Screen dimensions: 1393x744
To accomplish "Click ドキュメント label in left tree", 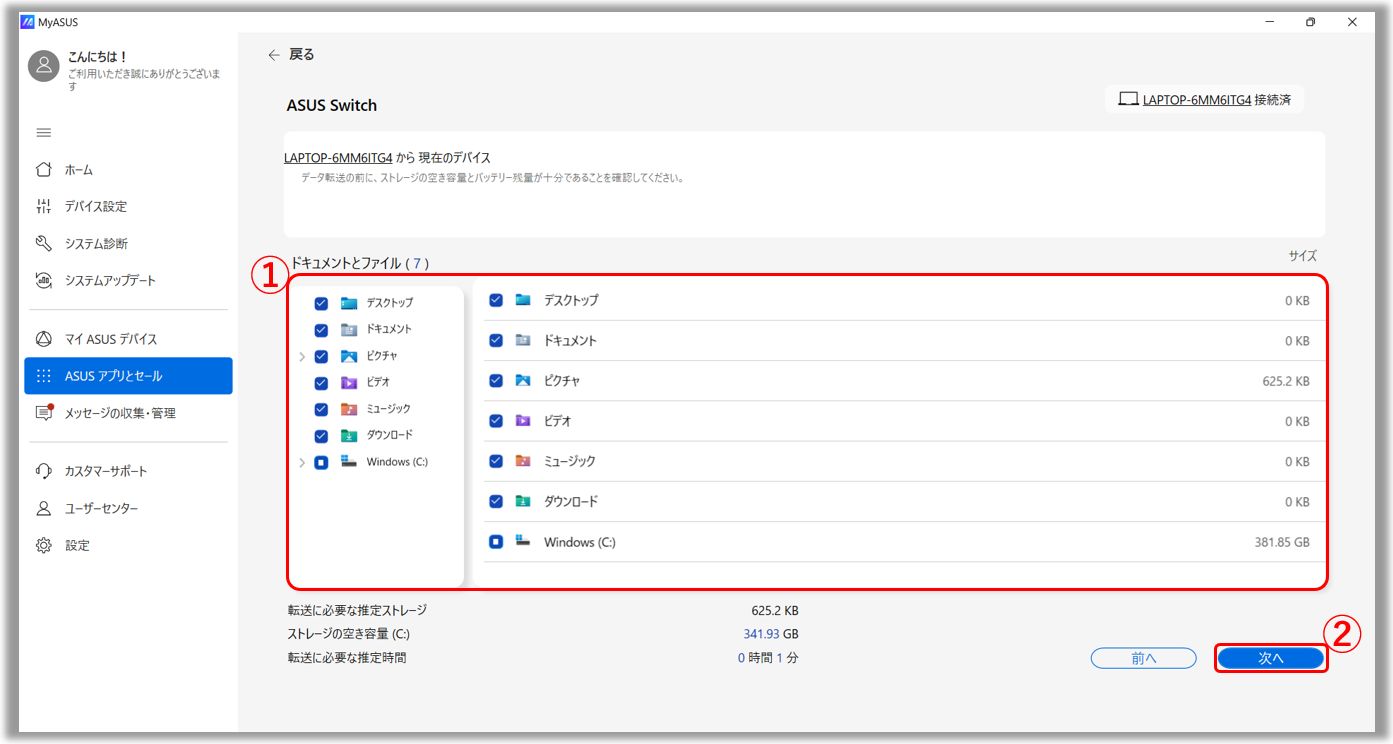I will pos(389,329).
